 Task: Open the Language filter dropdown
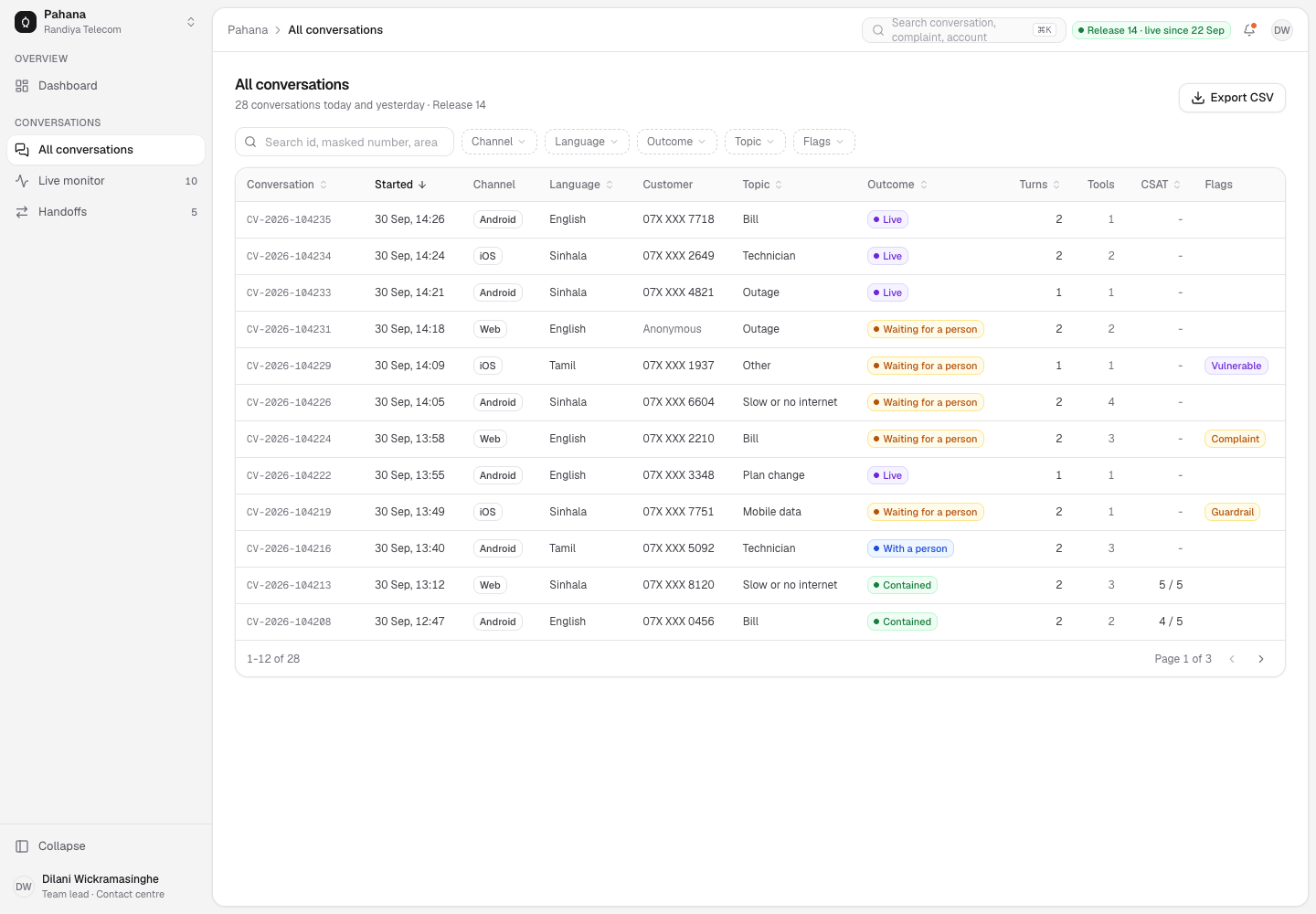(x=587, y=142)
